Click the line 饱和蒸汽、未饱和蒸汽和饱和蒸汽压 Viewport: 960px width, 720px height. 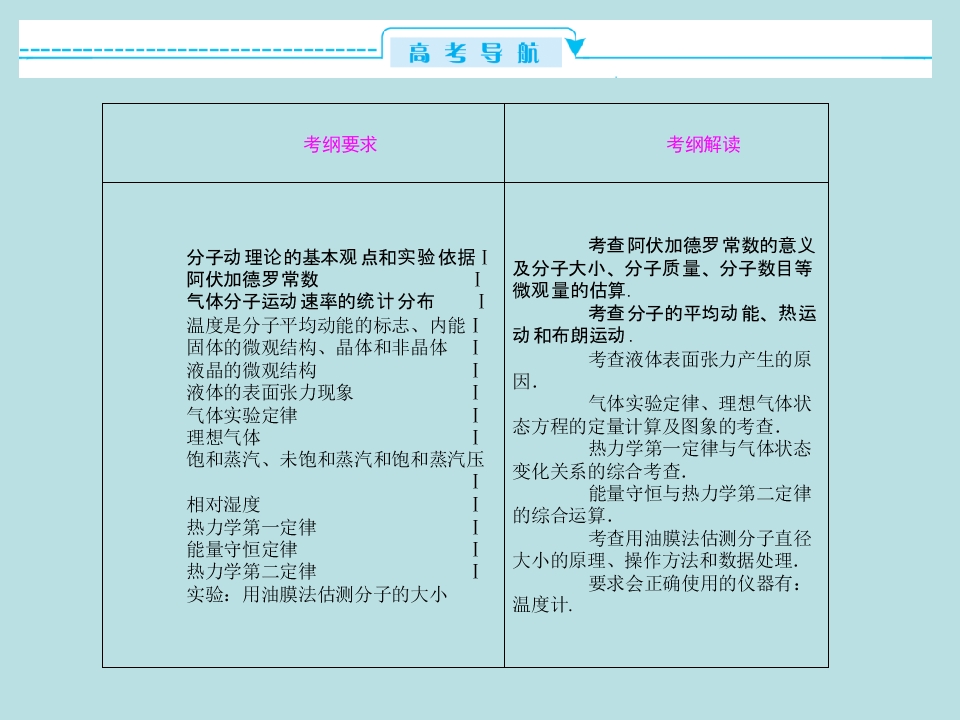click(x=335, y=459)
